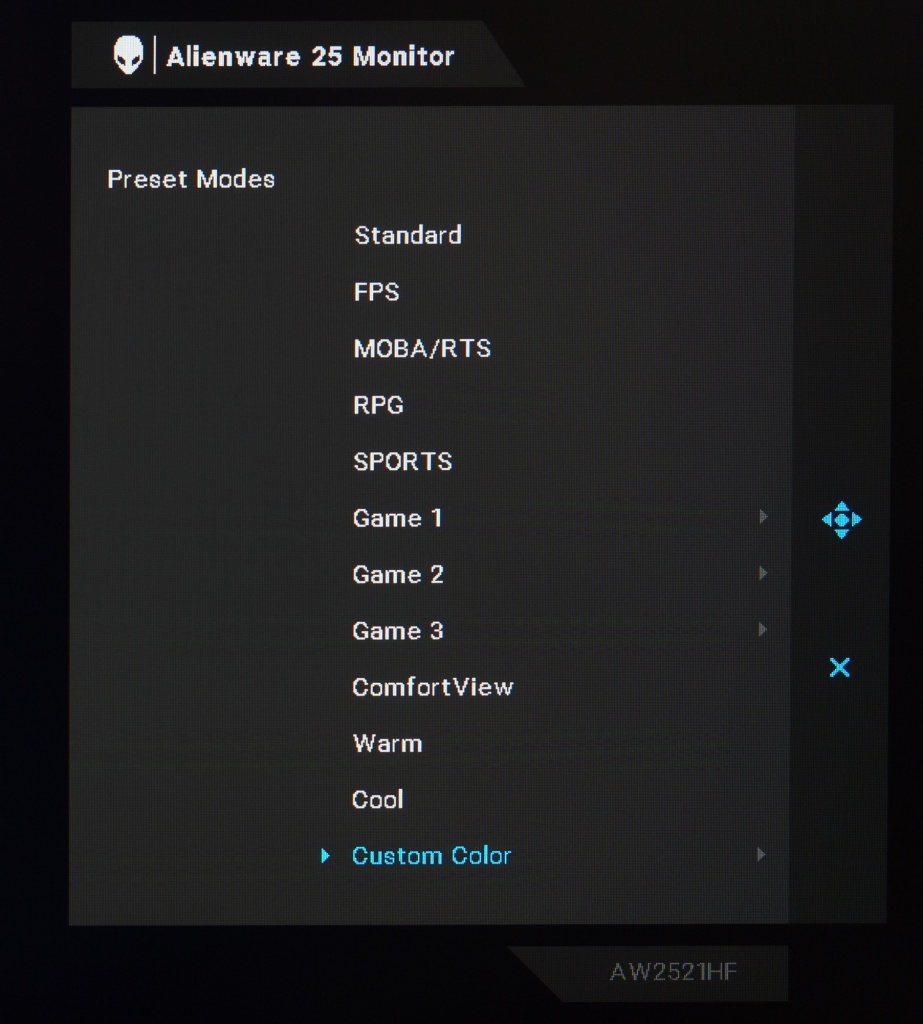The height and width of the screenshot is (1024, 923).
Task: Expand the Game 2 submenu arrow
Action: click(x=763, y=573)
